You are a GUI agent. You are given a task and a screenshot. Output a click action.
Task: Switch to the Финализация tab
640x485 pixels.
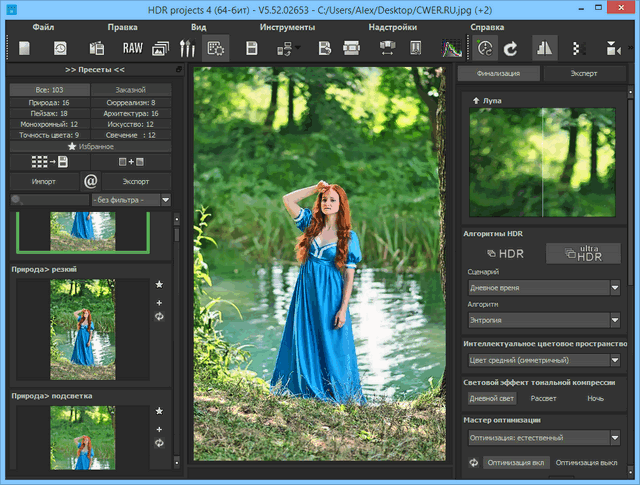(x=498, y=73)
